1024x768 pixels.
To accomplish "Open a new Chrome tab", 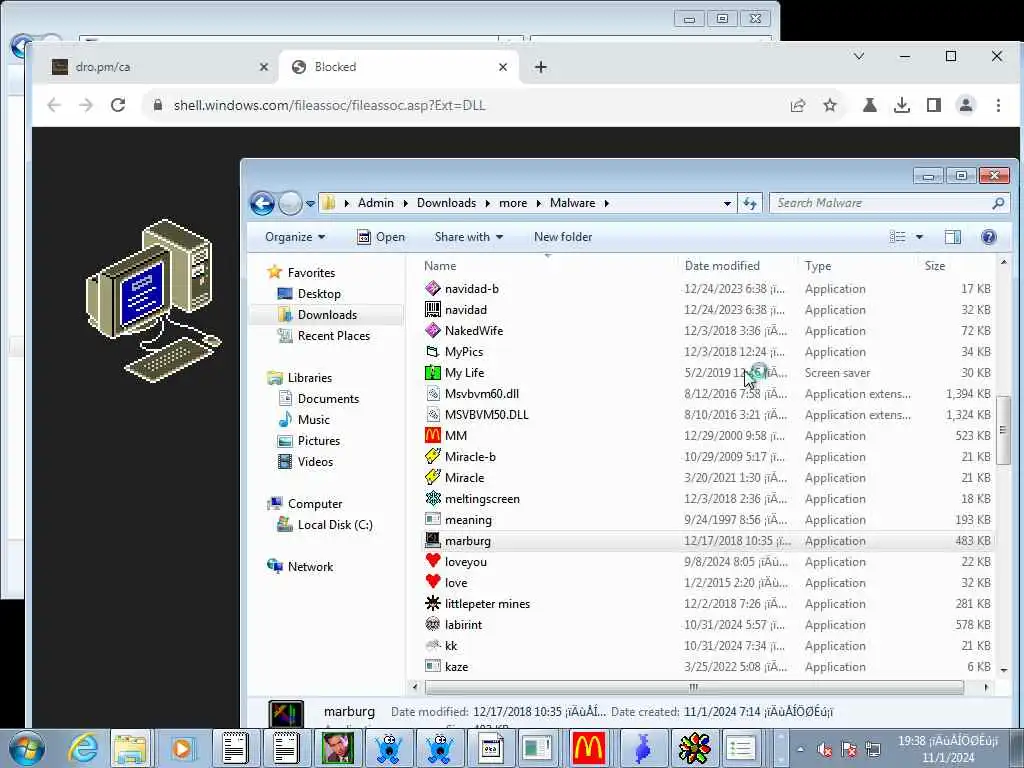I will (541, 67).
